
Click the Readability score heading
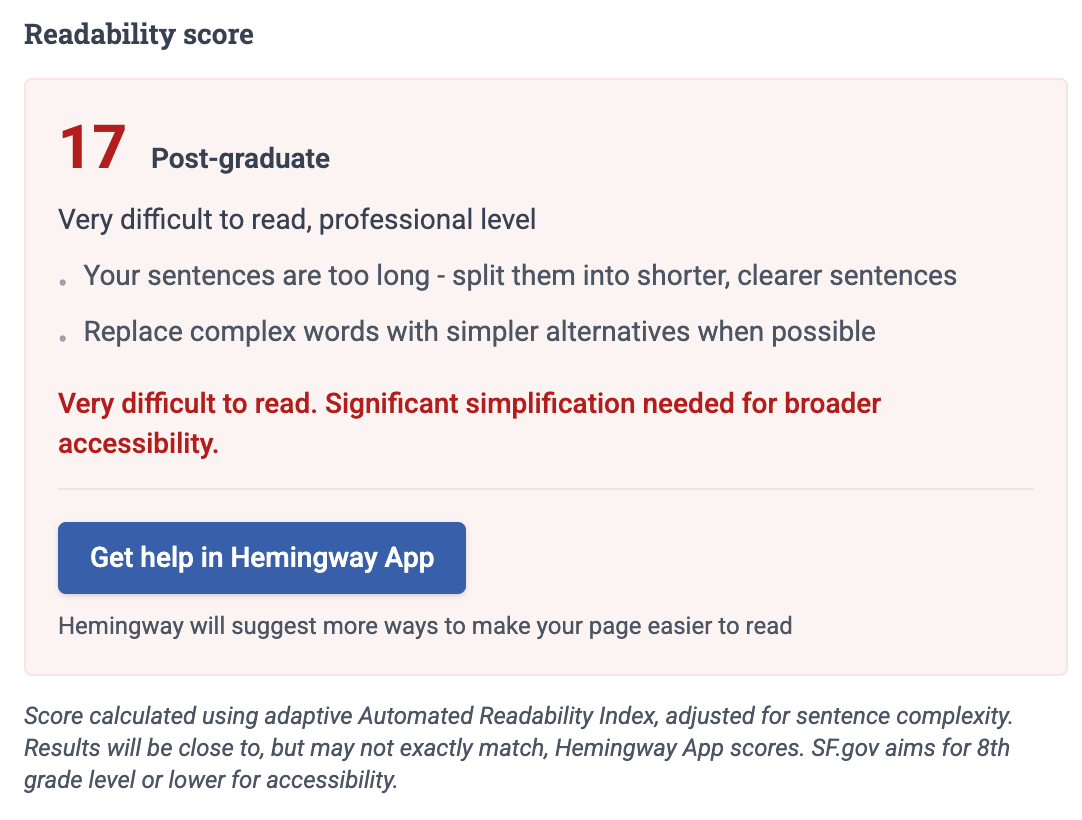coord(140,33)
